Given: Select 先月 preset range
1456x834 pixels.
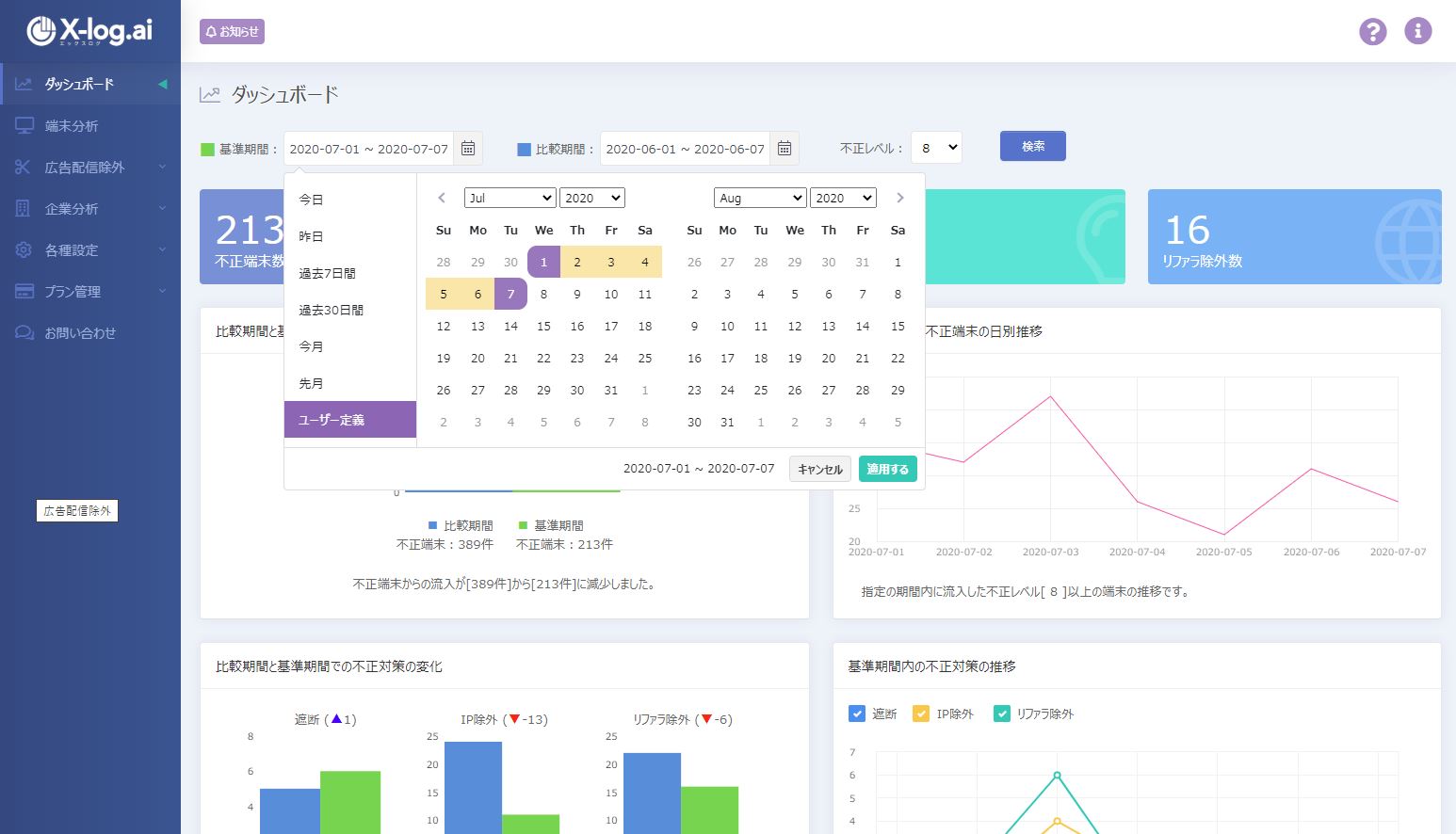Looking at the screenshot, I should 350,383.
